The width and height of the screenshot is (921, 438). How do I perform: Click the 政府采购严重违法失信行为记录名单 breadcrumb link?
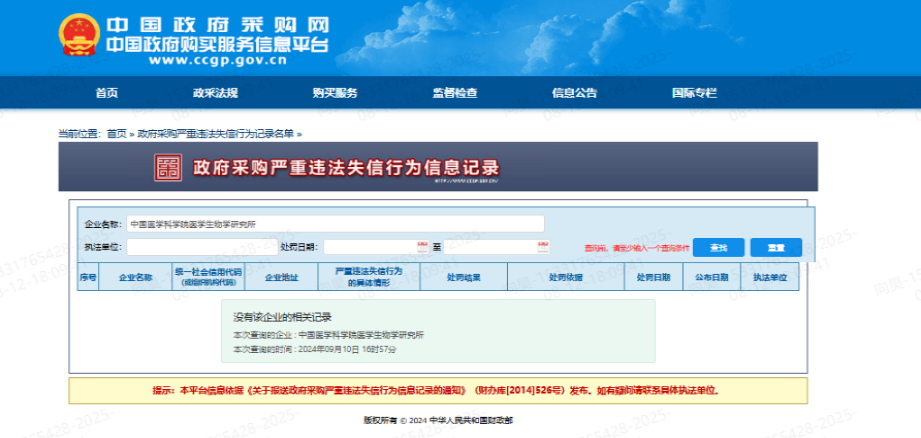[216, 134]
